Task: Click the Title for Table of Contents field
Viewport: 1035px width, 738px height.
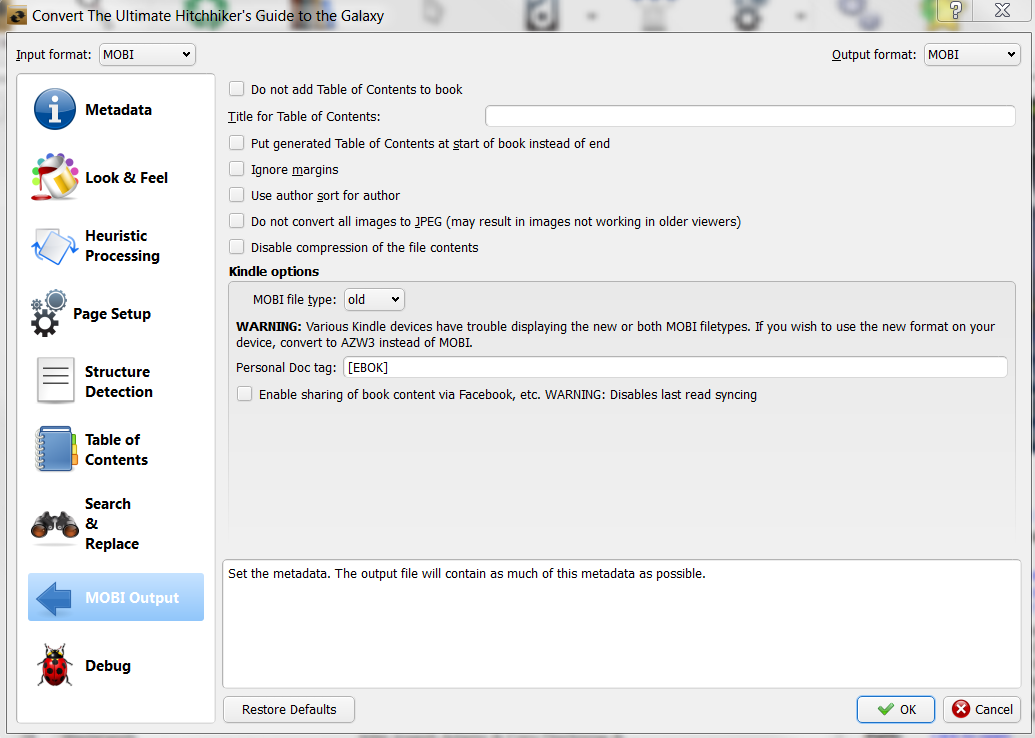Action: click(750, 116)
